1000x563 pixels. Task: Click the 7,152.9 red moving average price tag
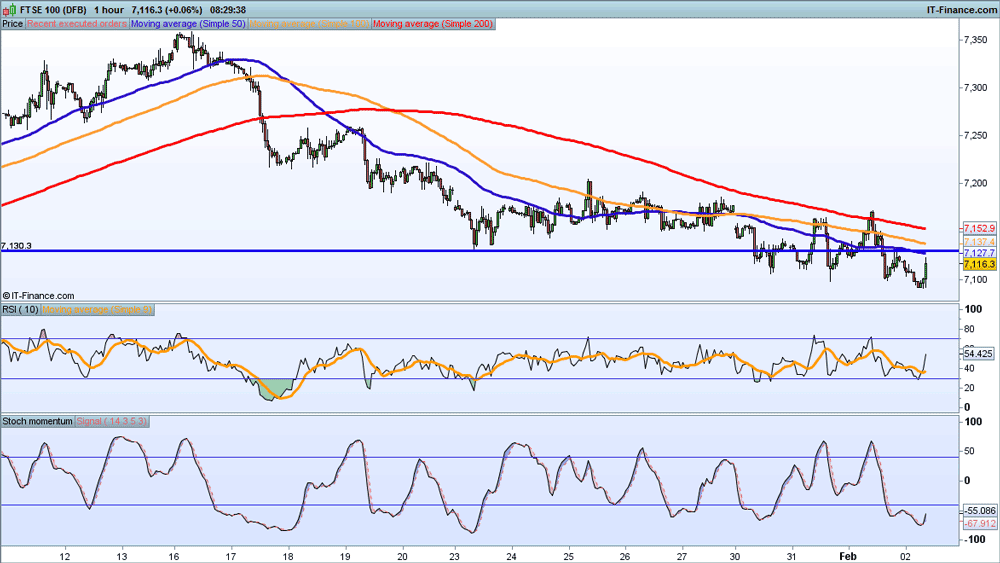click(x=979, y=228)
